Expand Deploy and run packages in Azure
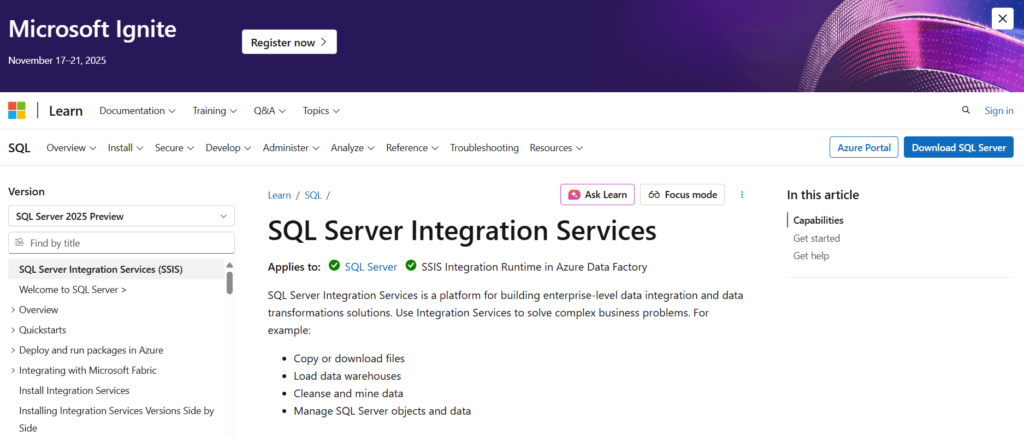This screenshot has width=1024, height=437. tap(87, 350)
